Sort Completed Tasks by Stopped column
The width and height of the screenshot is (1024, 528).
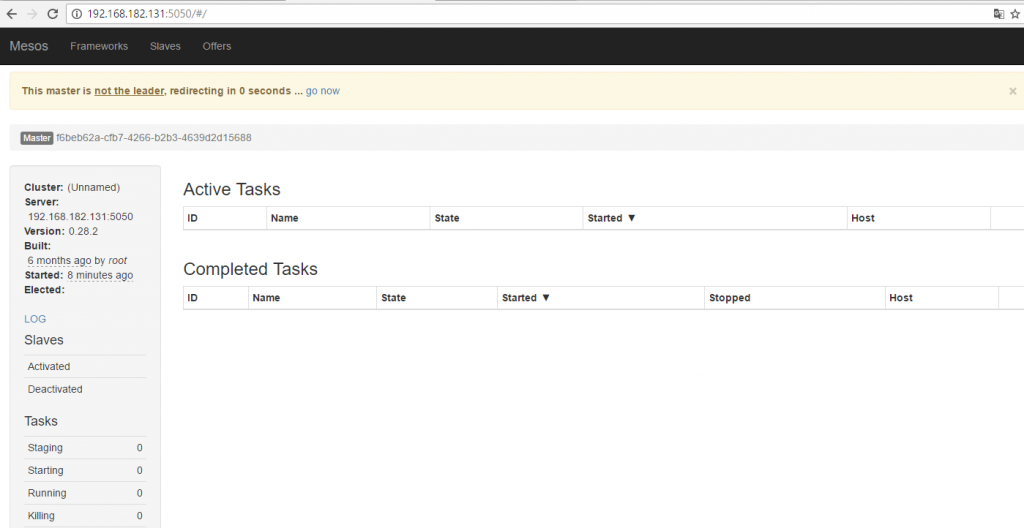795,298
